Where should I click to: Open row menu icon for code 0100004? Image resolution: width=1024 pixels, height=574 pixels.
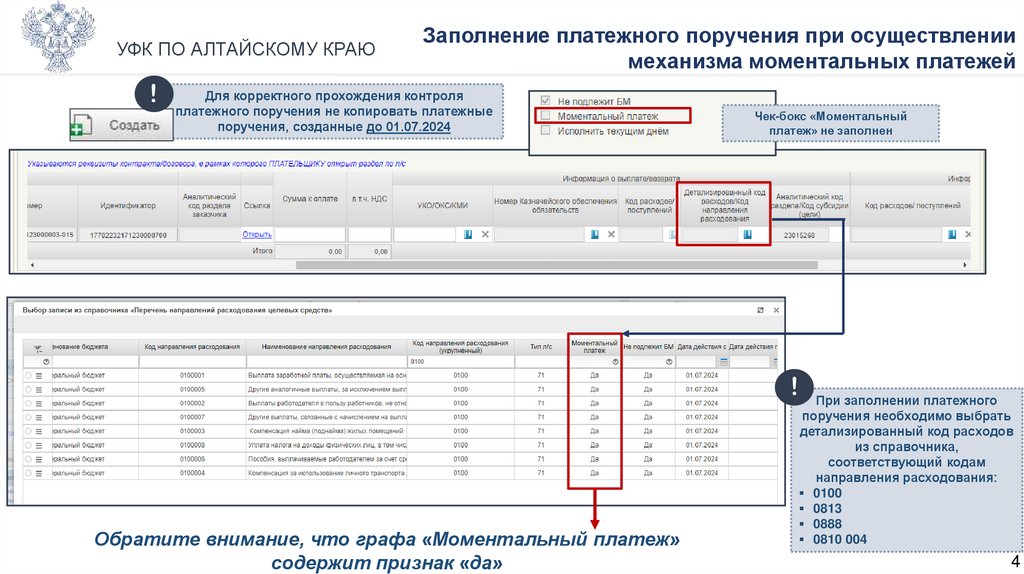coord(39,473)
